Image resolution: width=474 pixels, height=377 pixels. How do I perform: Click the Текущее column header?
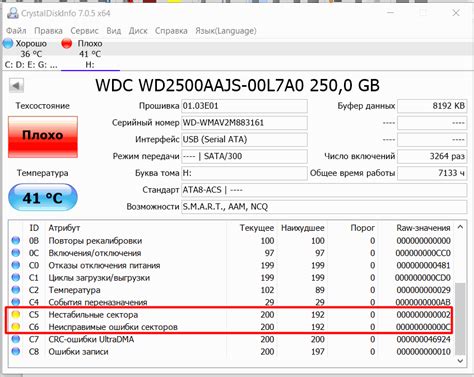(x=257, y=228)
